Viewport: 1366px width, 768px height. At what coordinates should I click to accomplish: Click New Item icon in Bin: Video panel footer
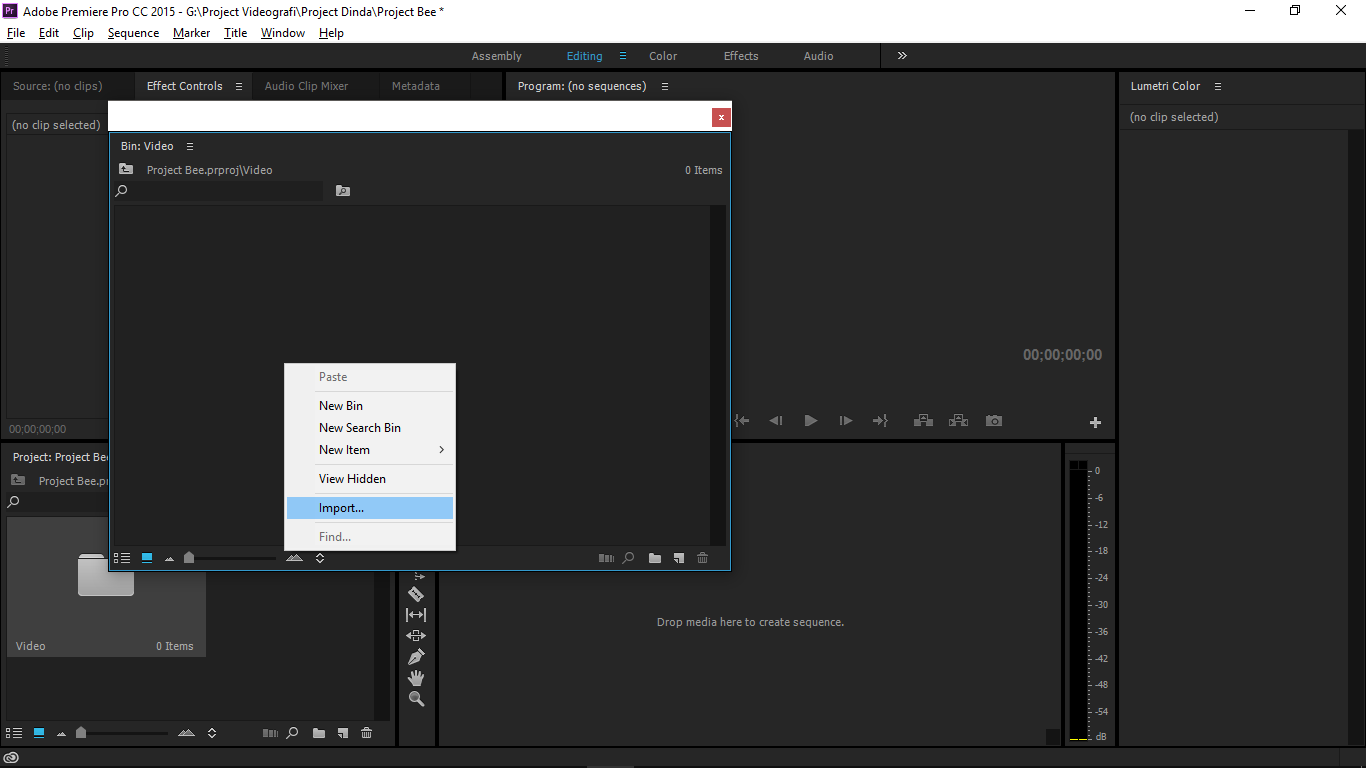[x=679, y=558]
